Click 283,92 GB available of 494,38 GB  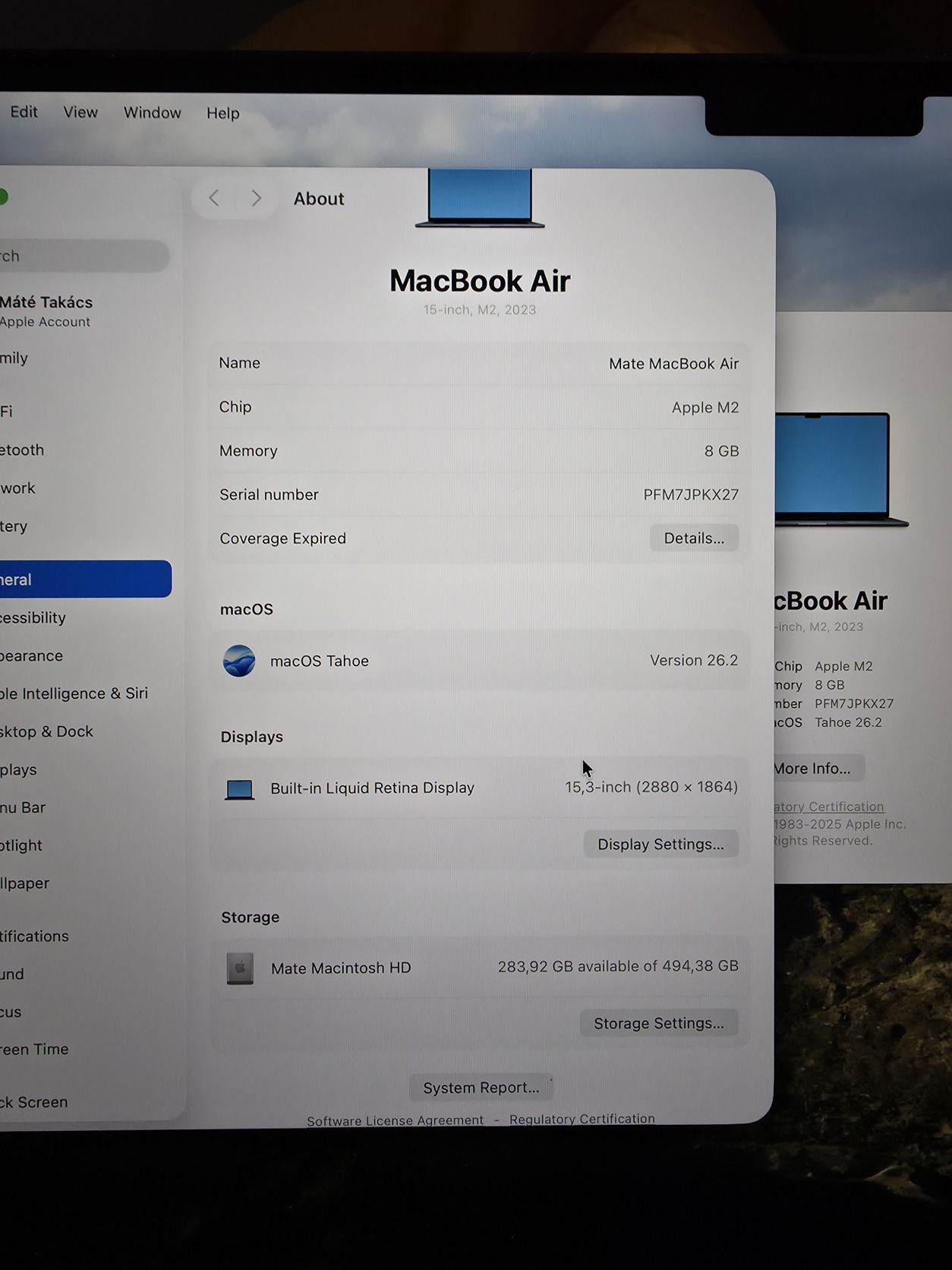pyautogui.click(x=618, y=966)
